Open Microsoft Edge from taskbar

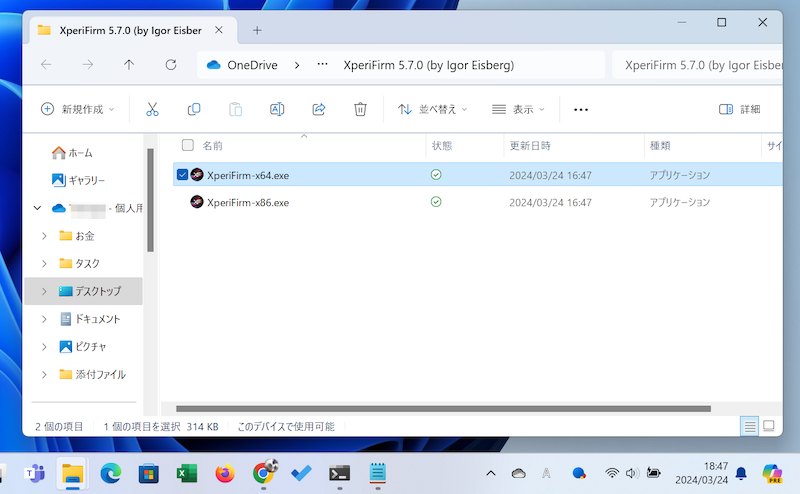pyautogui.click(x=110, y=473)
